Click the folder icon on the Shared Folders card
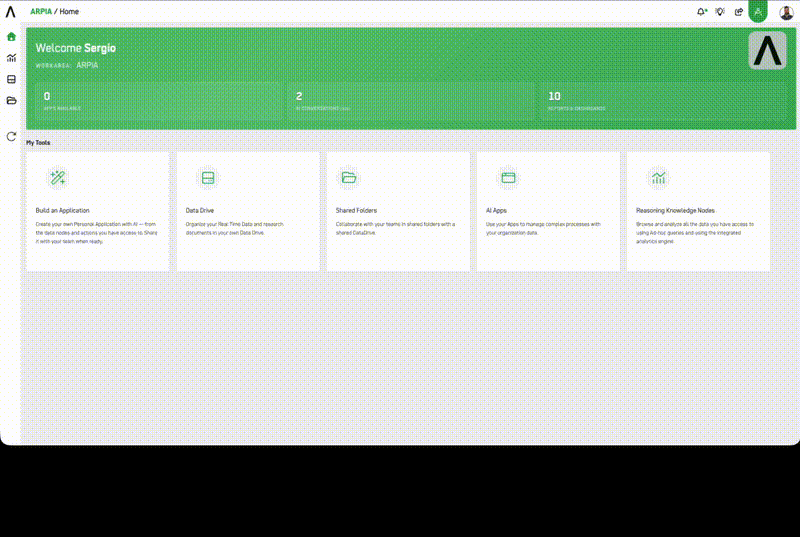 pos(349,178)
